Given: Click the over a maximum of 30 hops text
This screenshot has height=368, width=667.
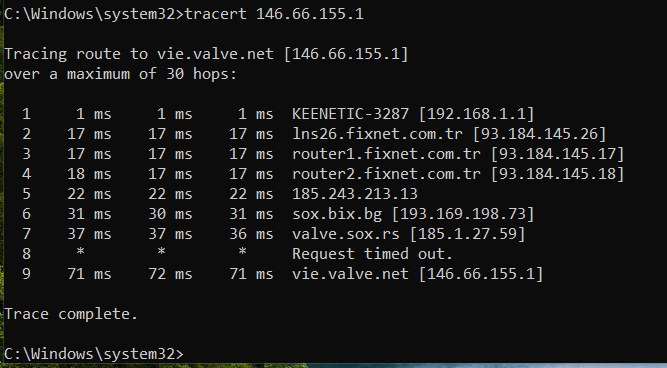Looking at the screenshot, I should 120,74.
